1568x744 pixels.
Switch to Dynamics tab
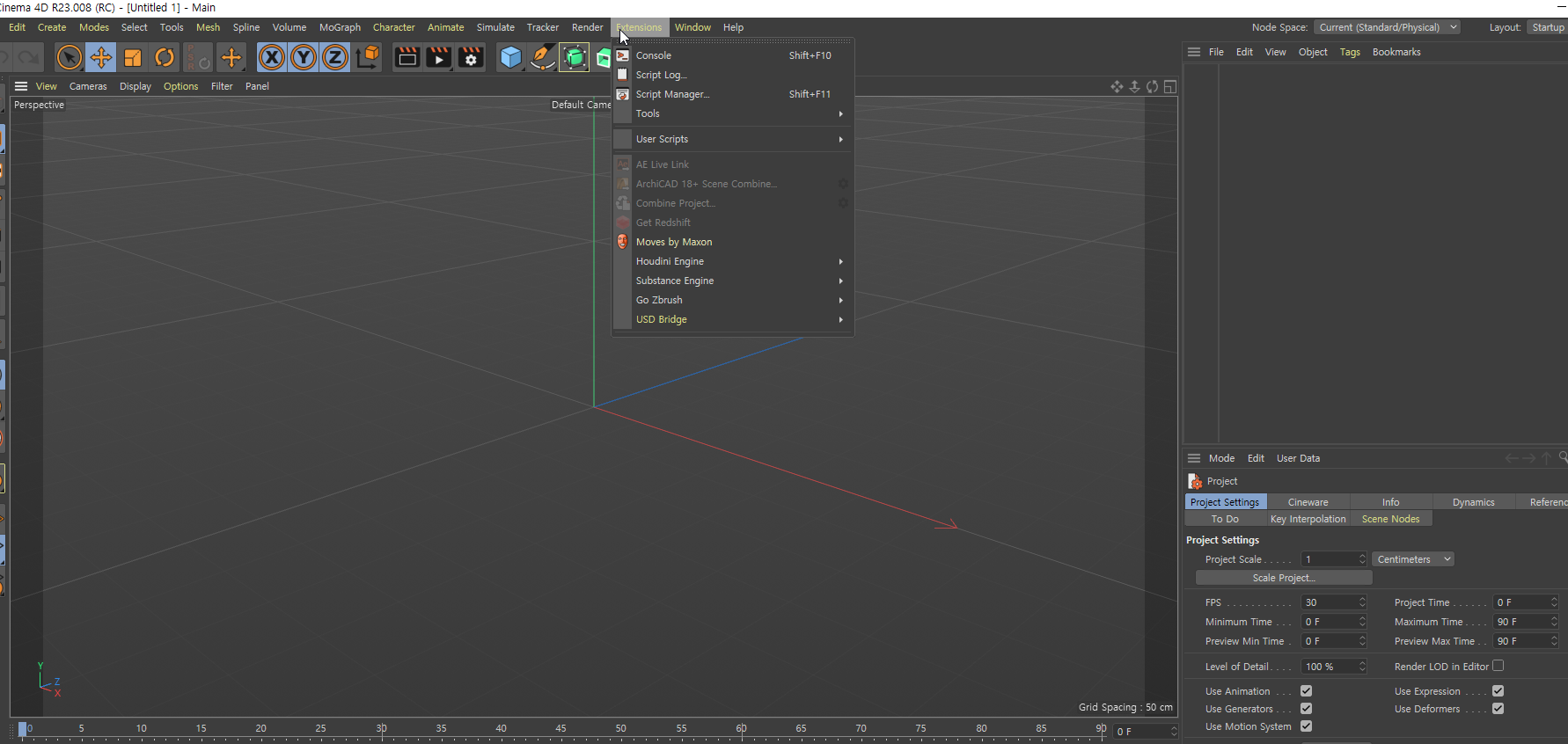[x=1473, y=502]
